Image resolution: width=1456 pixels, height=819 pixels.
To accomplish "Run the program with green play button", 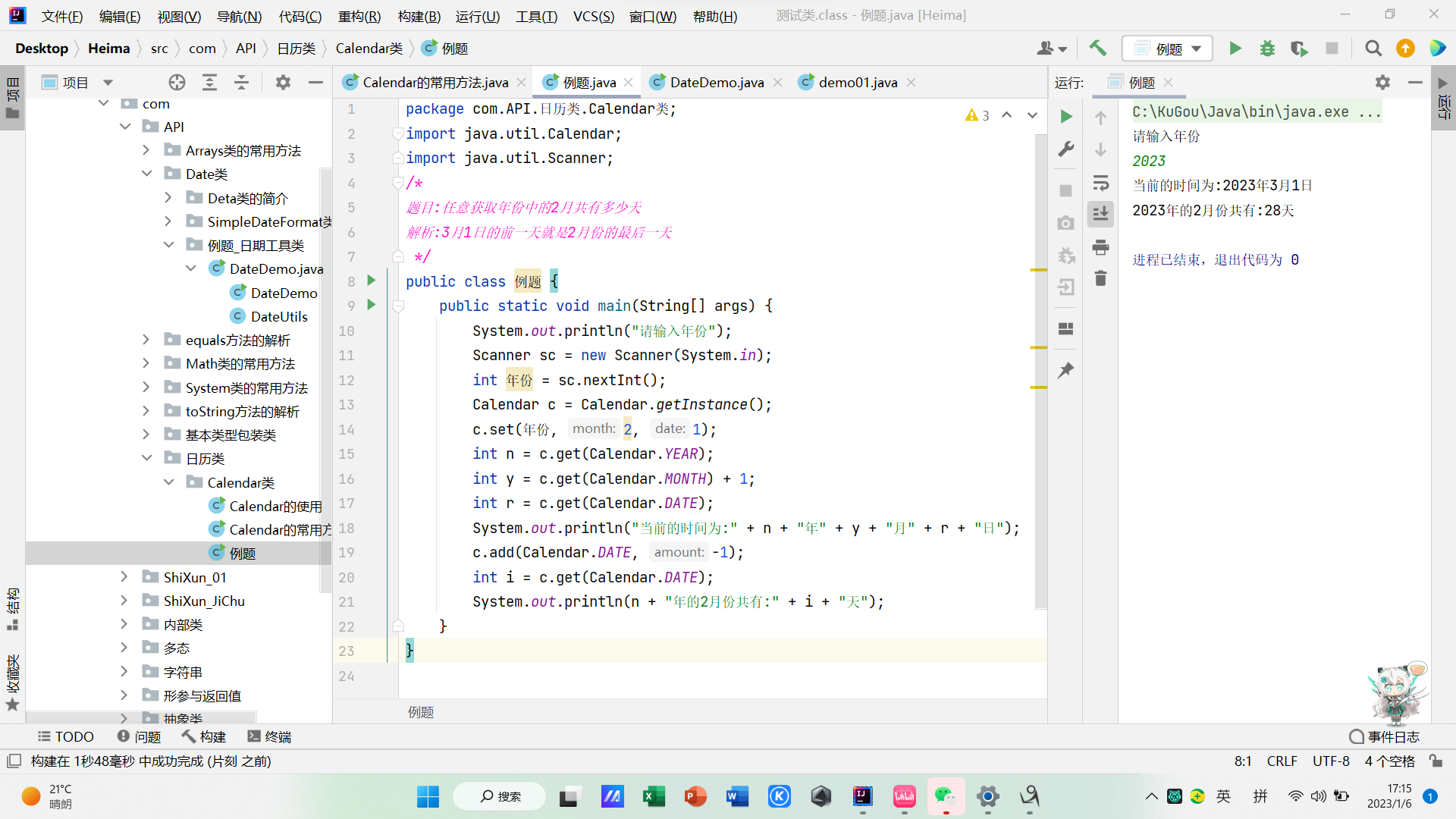I will 1235,49.
